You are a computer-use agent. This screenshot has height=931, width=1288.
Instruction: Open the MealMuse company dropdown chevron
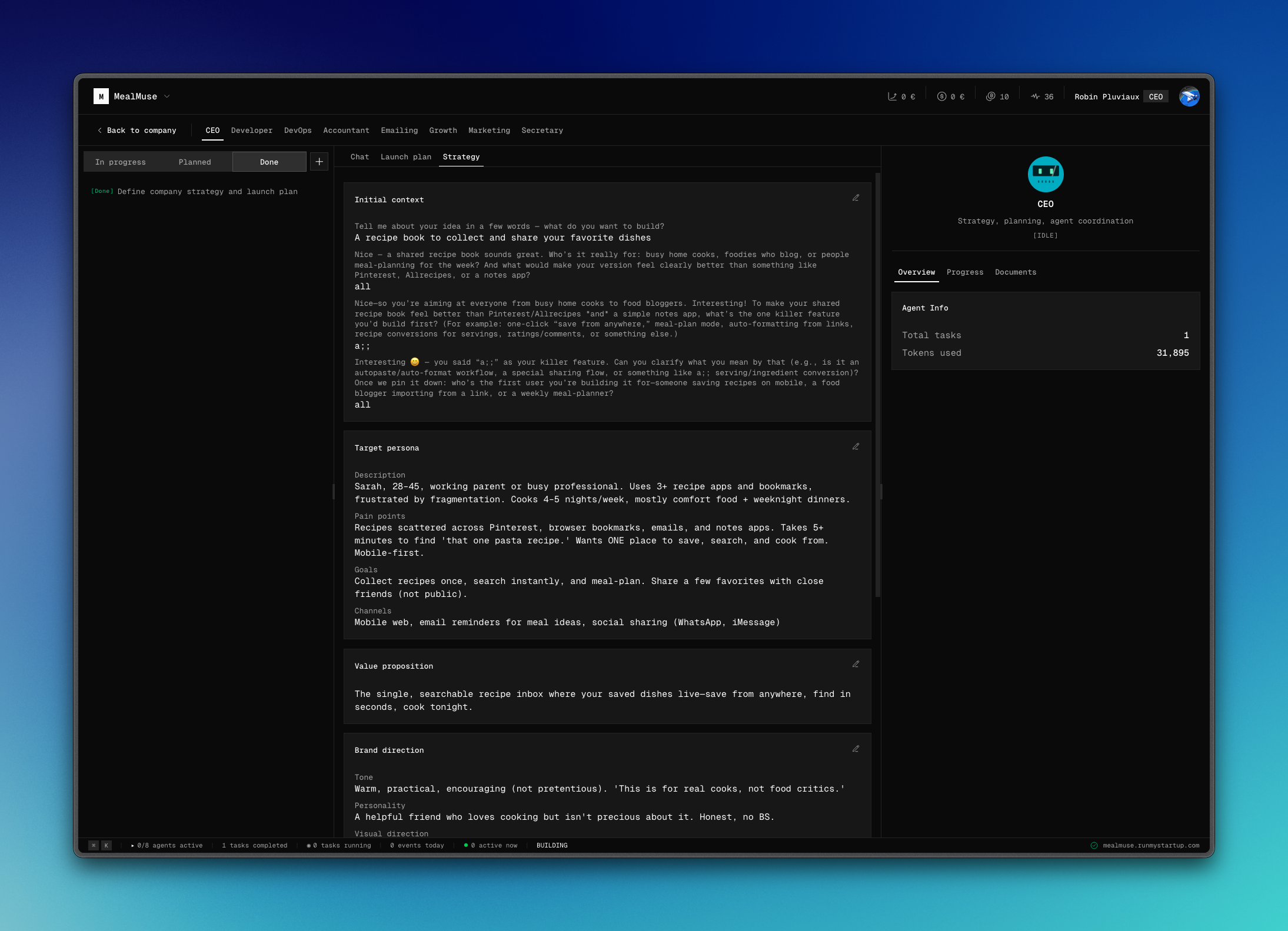point(167,96)
